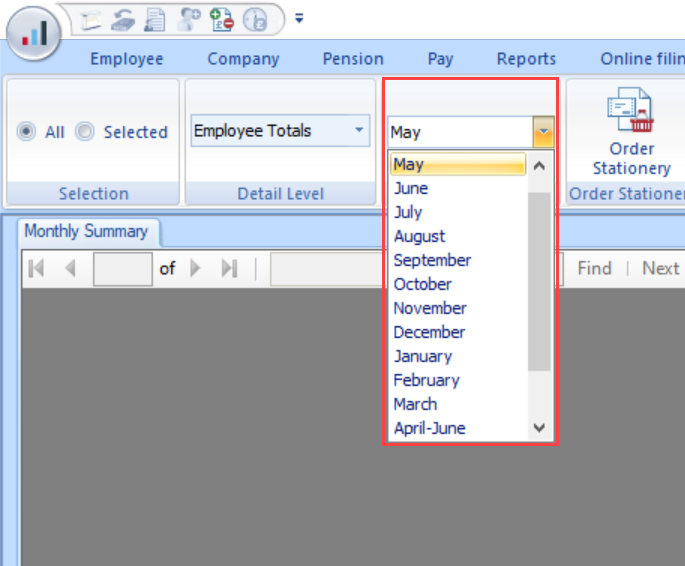The image size is (685, 566).
Task: Click the Order Stationery group label
Action: point(627,193)
